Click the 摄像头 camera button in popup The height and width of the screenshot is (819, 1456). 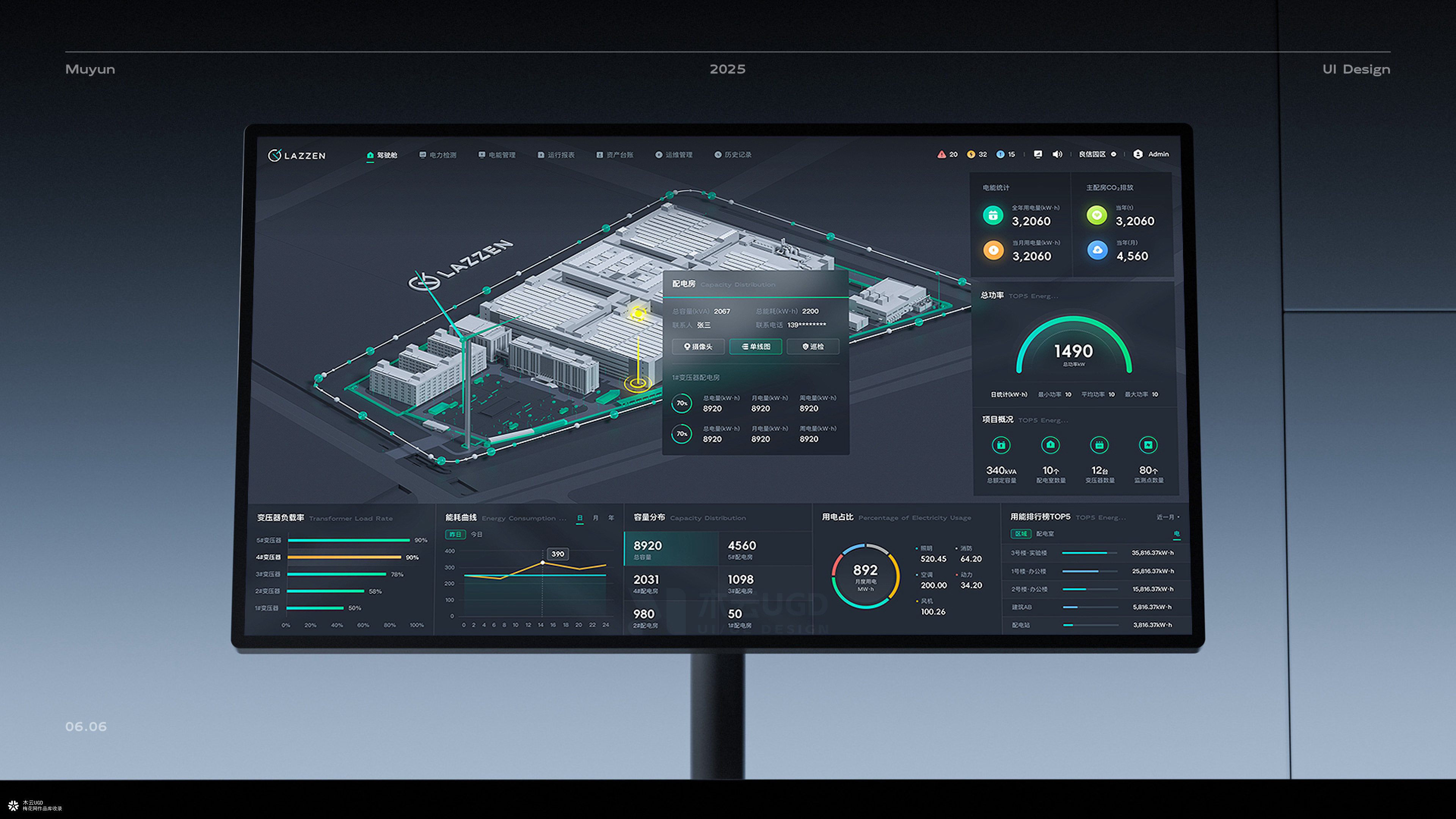pyautogui.click(x=698, y=347)
